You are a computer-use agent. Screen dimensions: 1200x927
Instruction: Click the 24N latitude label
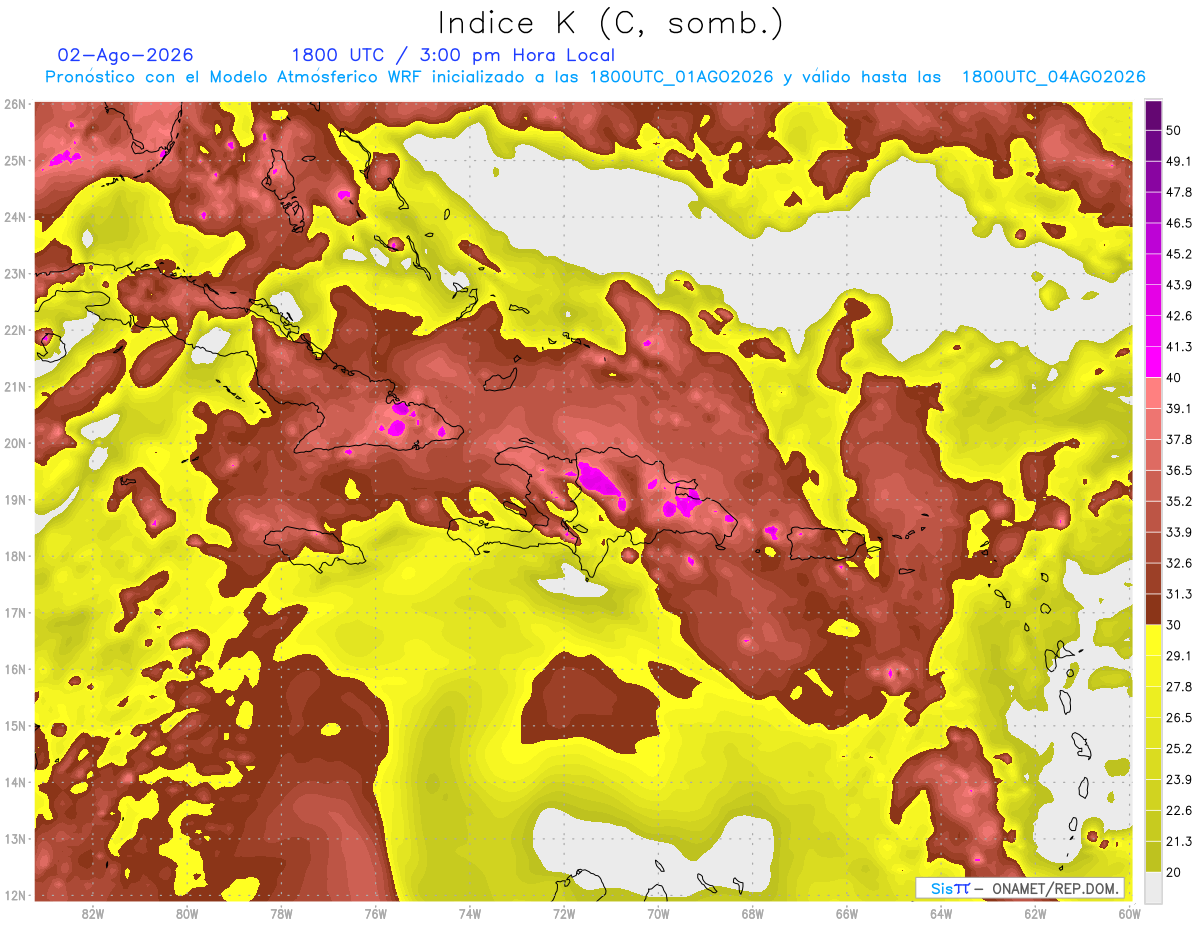tap(14, 217)
